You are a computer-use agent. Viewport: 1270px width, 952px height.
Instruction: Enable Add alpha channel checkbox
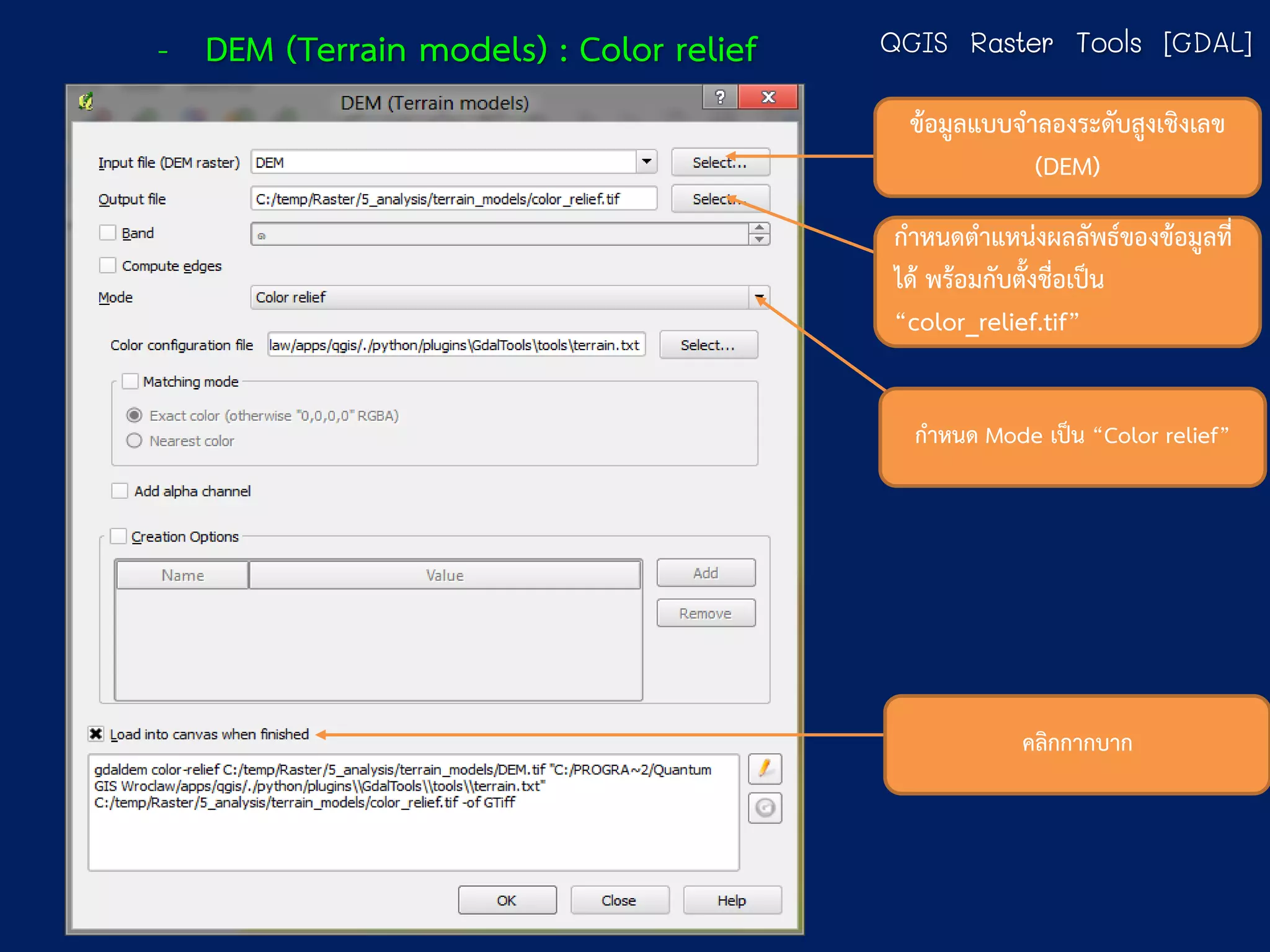coord(120,491)
